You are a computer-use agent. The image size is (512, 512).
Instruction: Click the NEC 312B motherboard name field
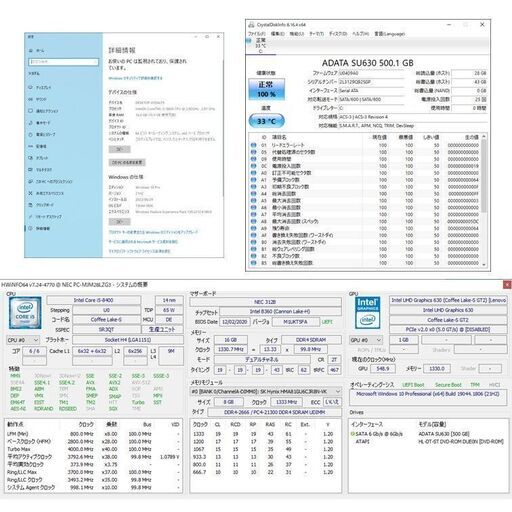tap(265, 302)
